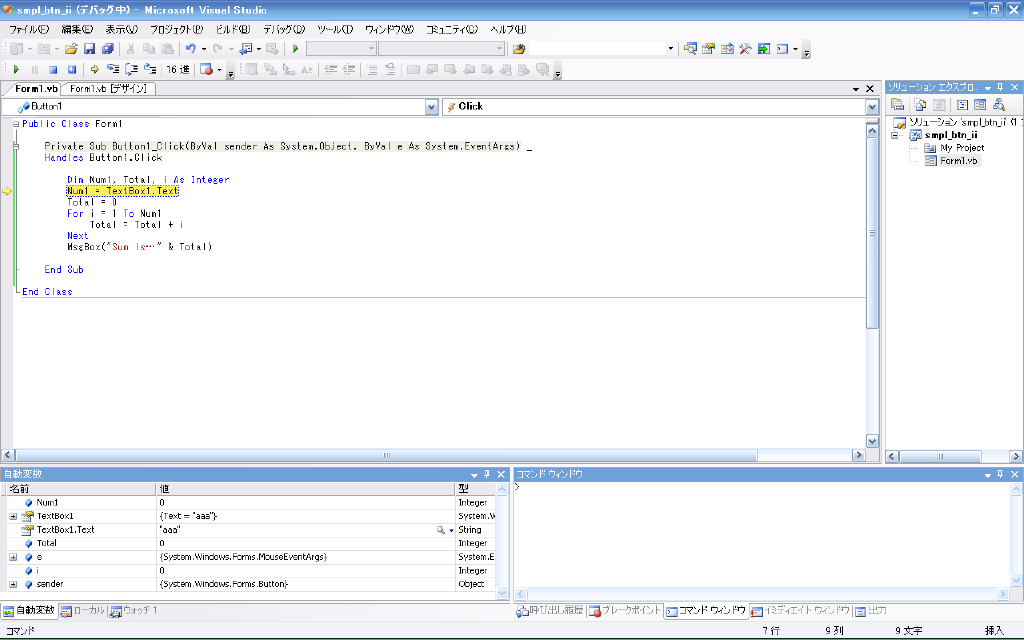
Task: Click Show All Files in Solution Explorer
Action: coord(920,104)
